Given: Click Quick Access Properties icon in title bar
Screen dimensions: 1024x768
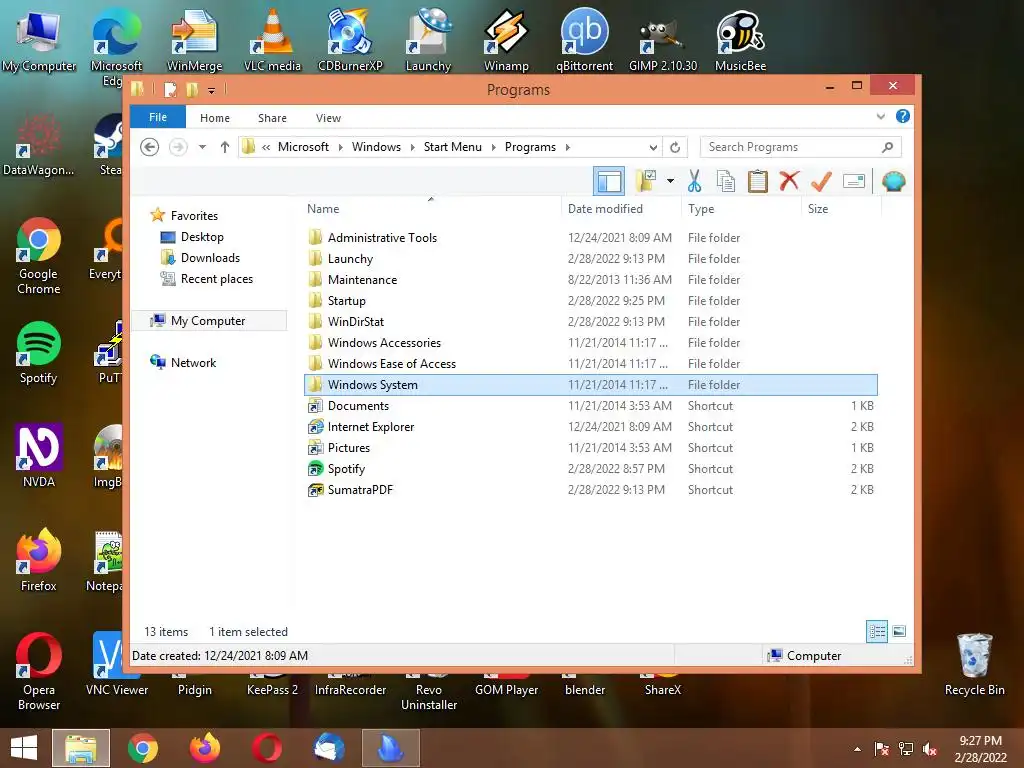Looking at the screenshot, I should pos(170,89).
